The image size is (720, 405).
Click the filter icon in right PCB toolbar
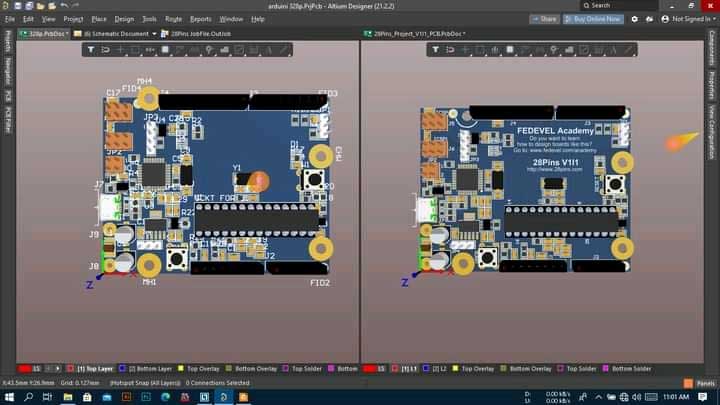(x=435, y=49)
